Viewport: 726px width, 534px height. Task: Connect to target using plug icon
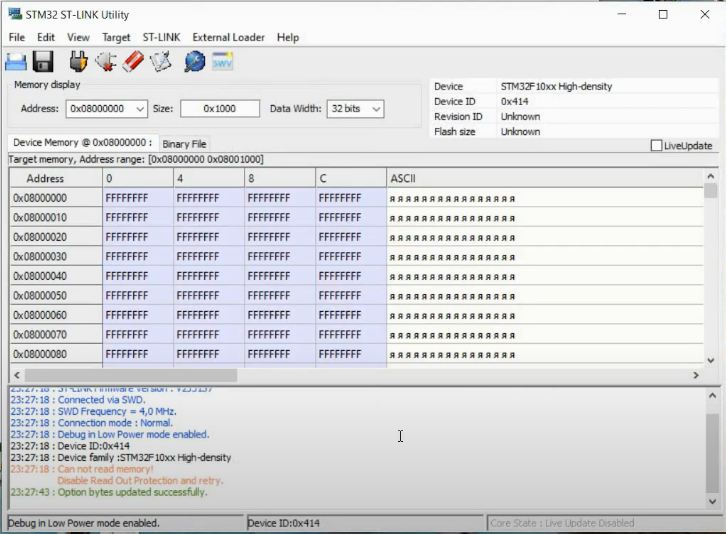pos(79,62)
